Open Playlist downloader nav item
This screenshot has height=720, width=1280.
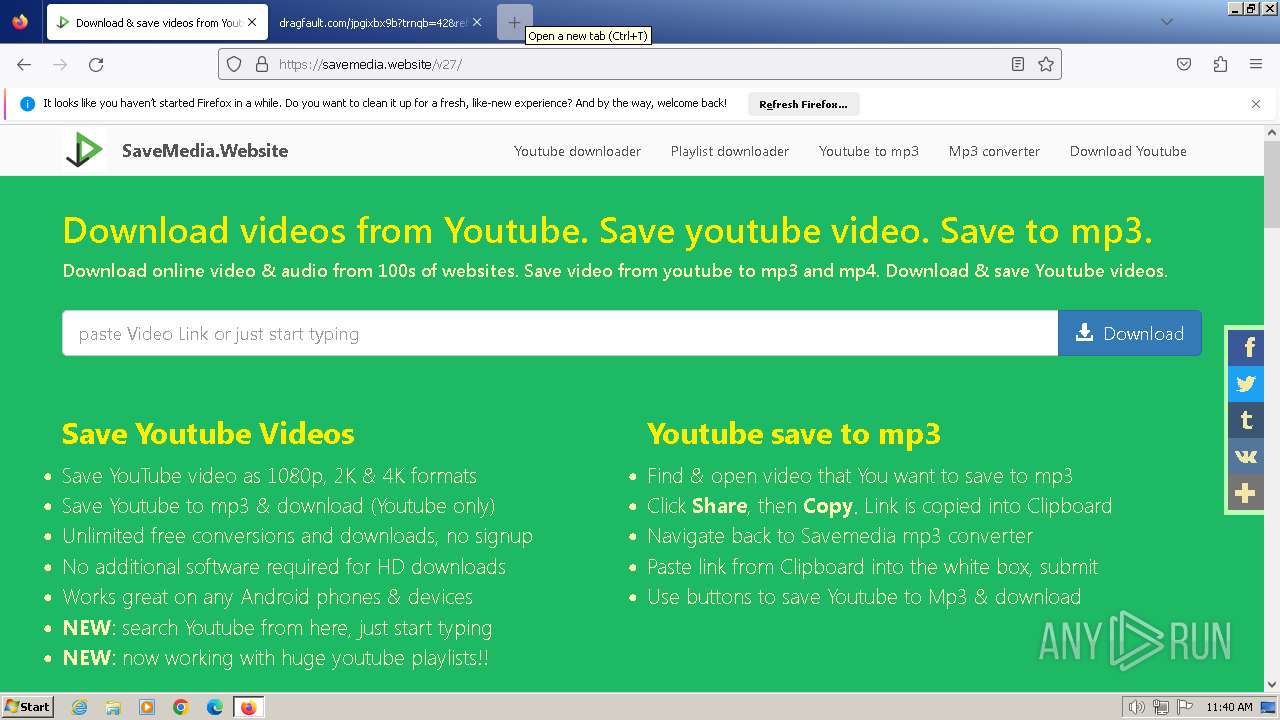pos(730,151)
